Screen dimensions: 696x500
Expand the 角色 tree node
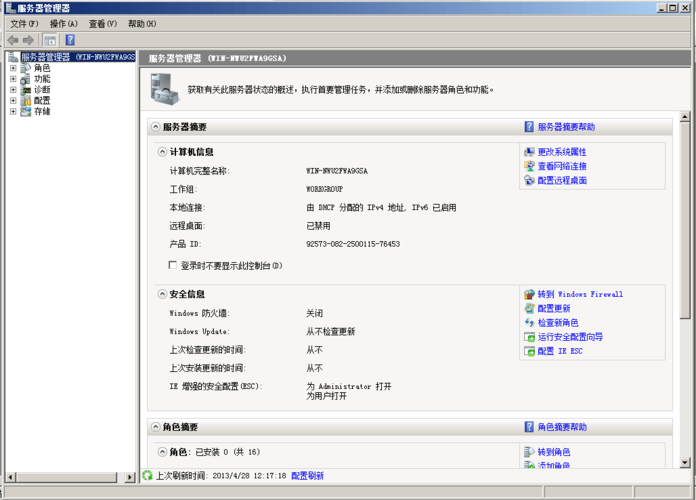(x=13, y=68)
